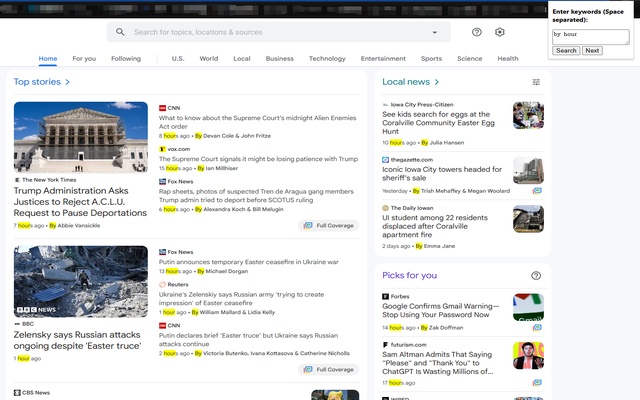Open Ukraine's Zelenskiy says Russian army article

[x=241, y=299]
